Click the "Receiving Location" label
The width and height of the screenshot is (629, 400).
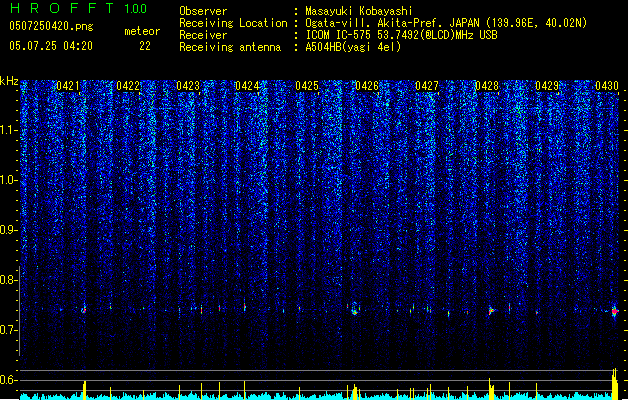click(233, 23)
